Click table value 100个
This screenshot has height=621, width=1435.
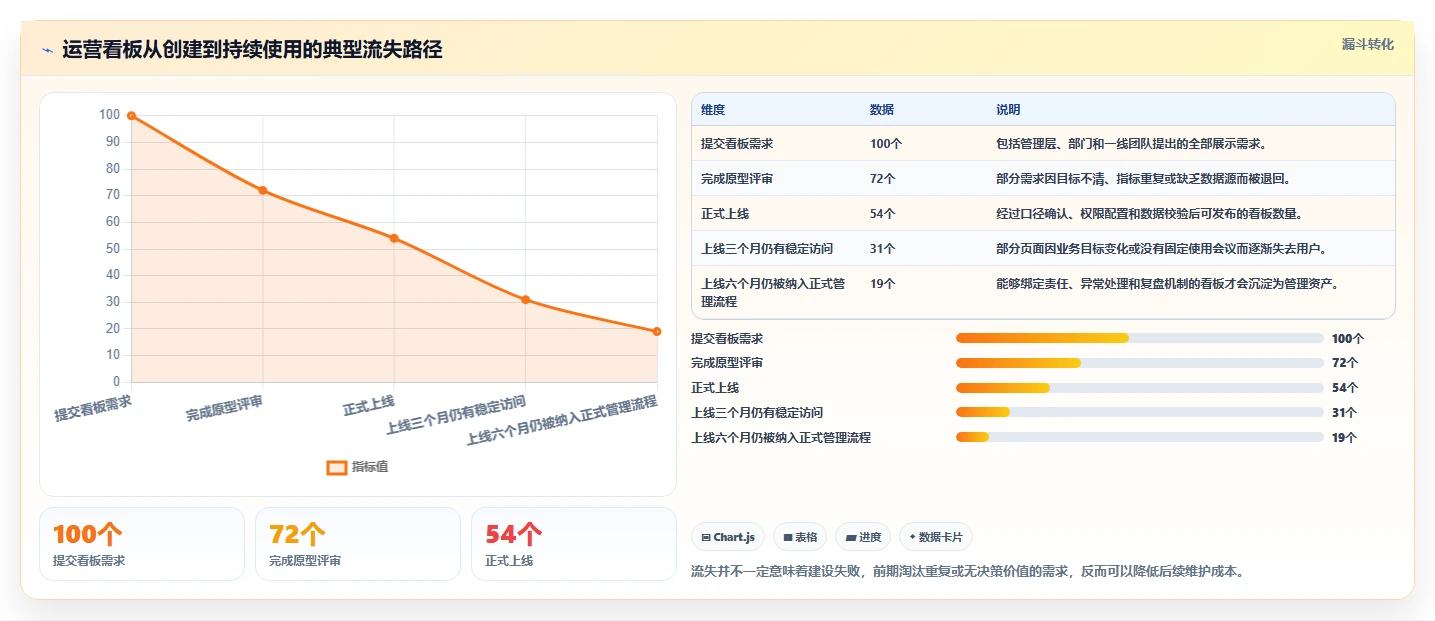[886, 144]
